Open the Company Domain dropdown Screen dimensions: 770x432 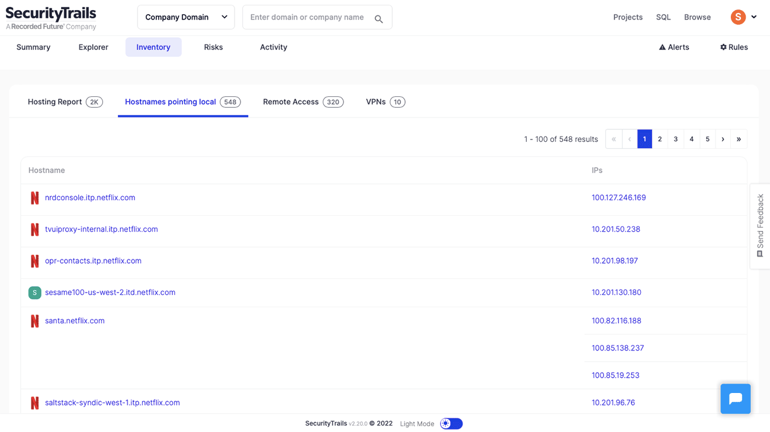[186, 17]
